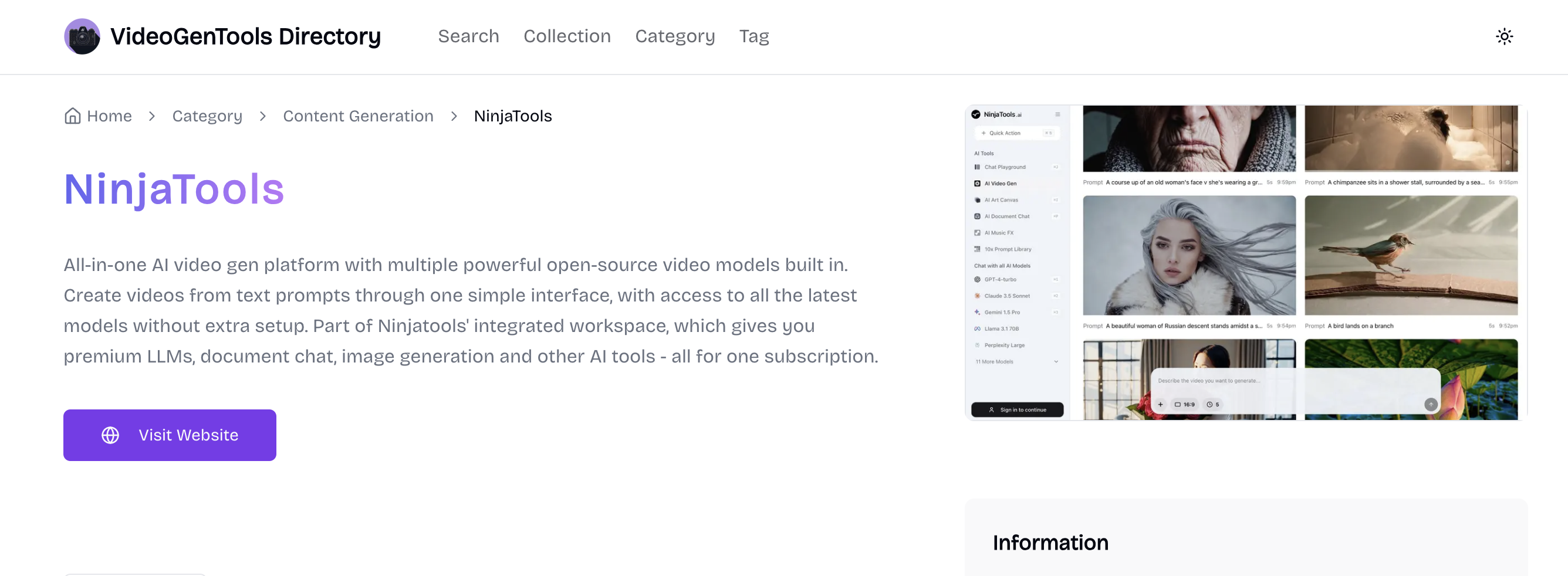Click the Visit Website button
1568x576 pixels.
tap(170, 435)
